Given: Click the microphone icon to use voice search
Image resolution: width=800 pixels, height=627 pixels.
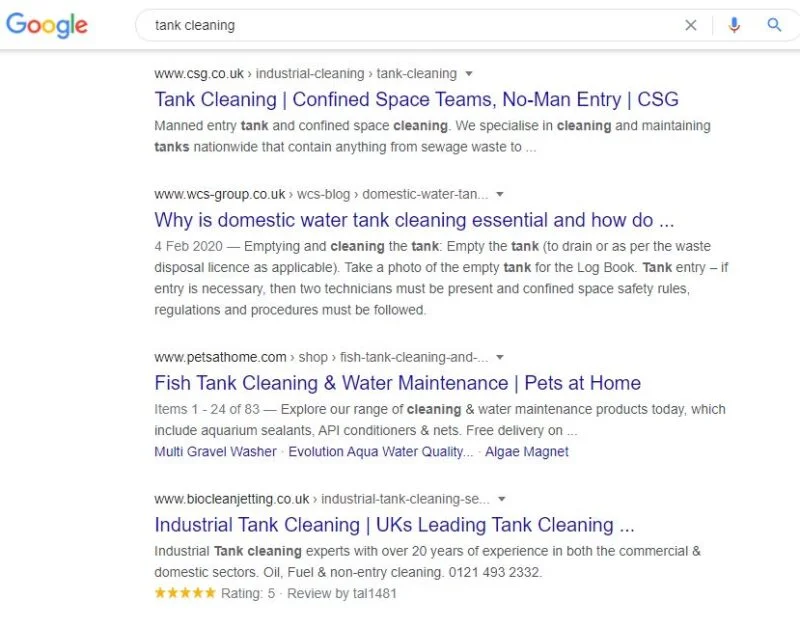Looking at the screenshot, I should click(735, 25).
